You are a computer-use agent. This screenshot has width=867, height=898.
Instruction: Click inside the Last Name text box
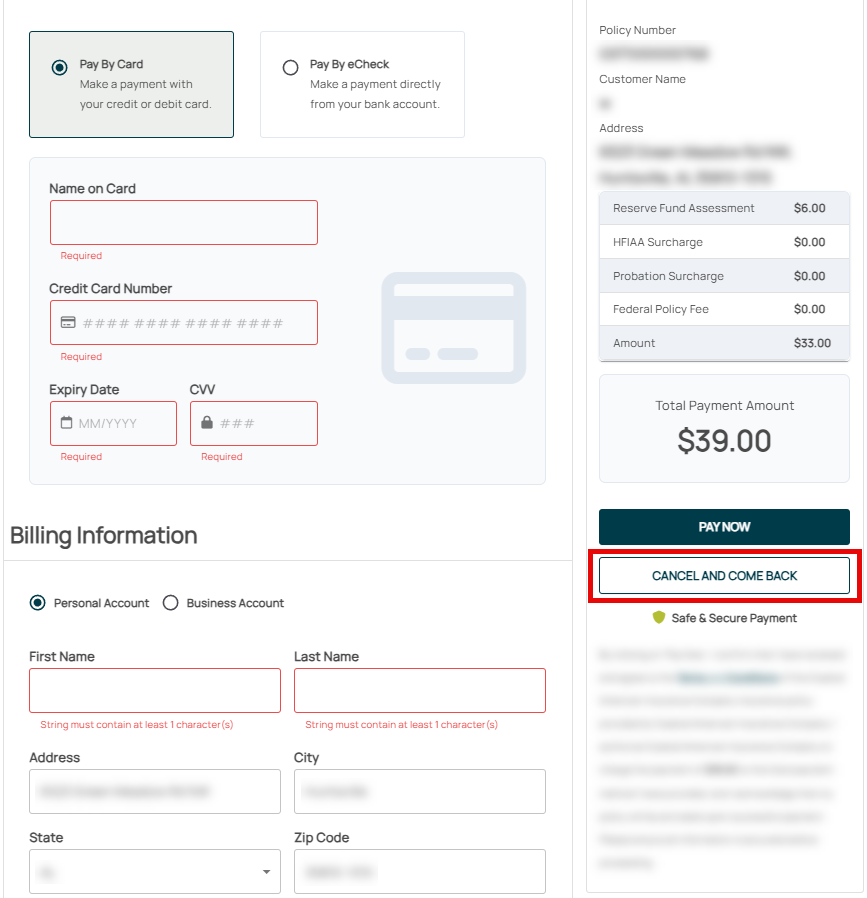click(x=420, y=690)
